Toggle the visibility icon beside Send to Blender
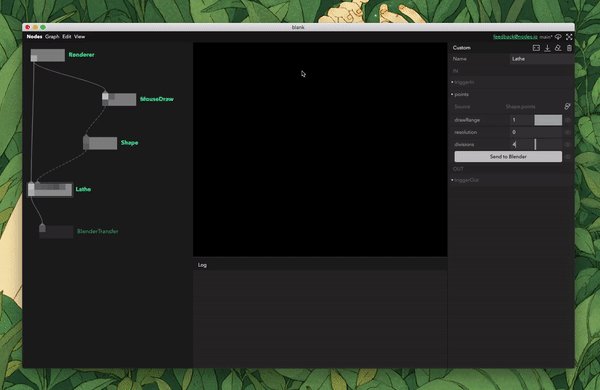600x390 pixels. point(568,157)
